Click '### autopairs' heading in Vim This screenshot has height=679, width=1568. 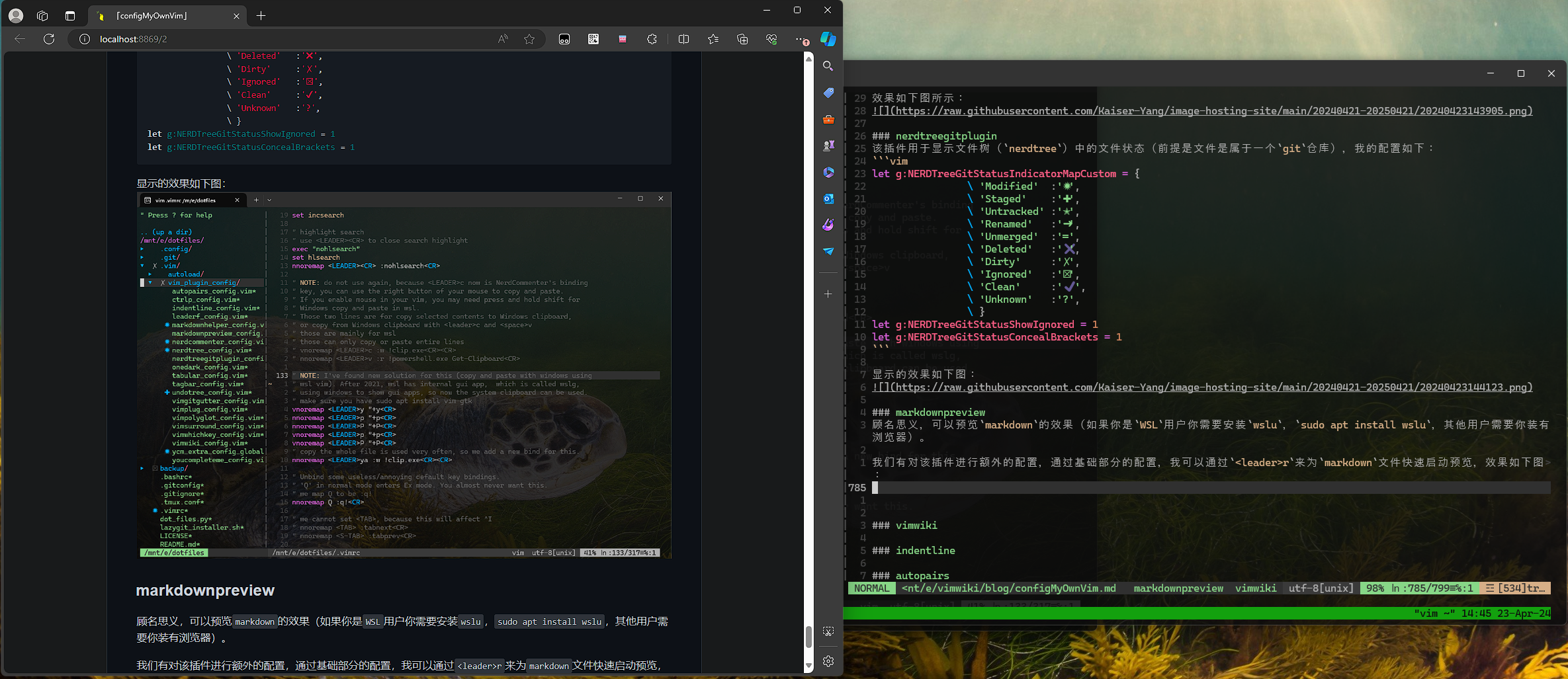coord(910,576)
